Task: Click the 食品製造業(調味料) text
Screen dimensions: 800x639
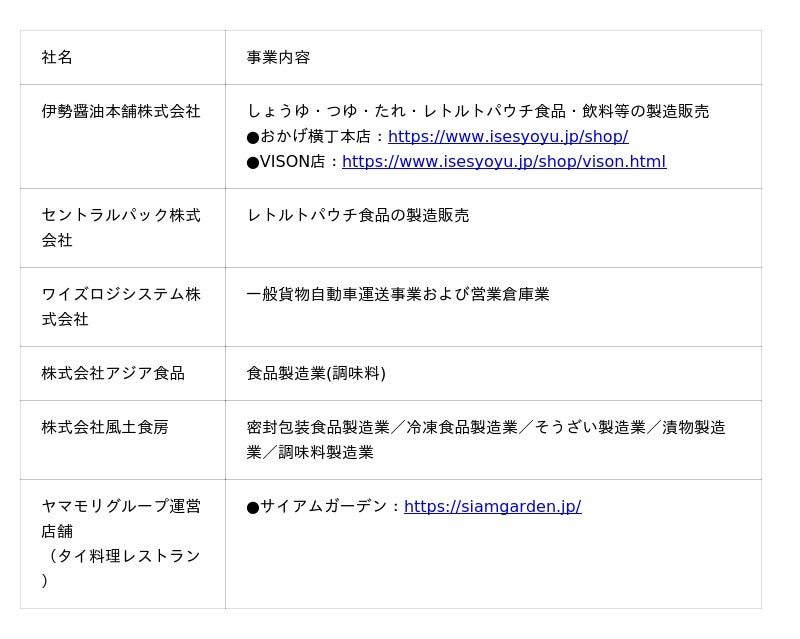Action: coord(316,374)
